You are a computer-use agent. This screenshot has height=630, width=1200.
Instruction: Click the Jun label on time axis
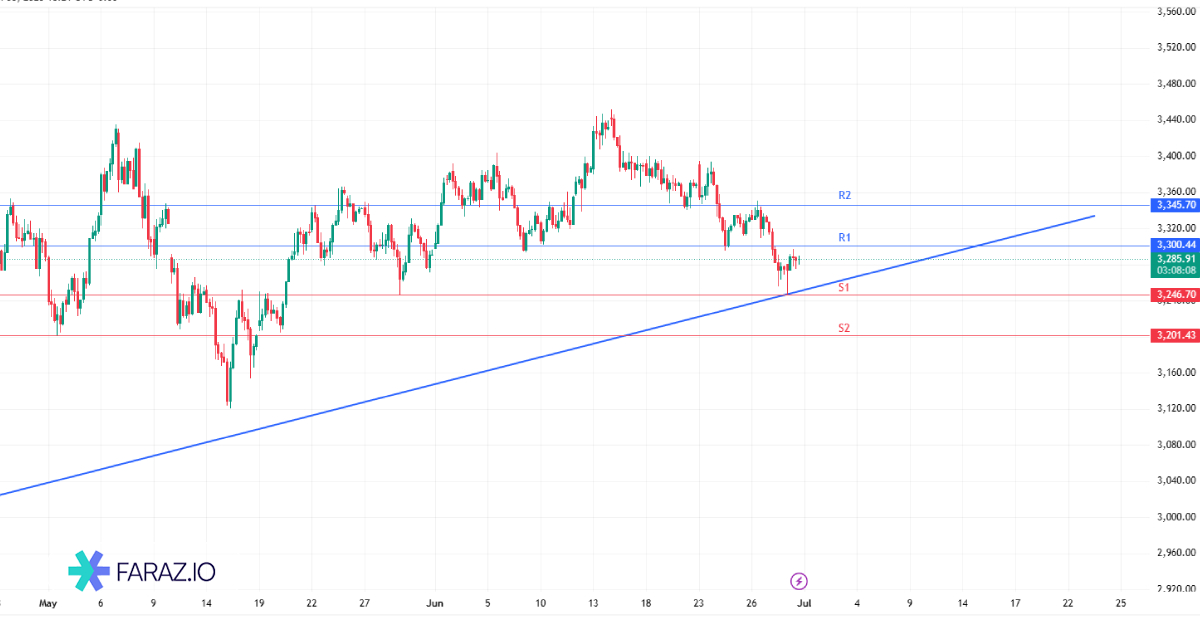tap(435, 604)
